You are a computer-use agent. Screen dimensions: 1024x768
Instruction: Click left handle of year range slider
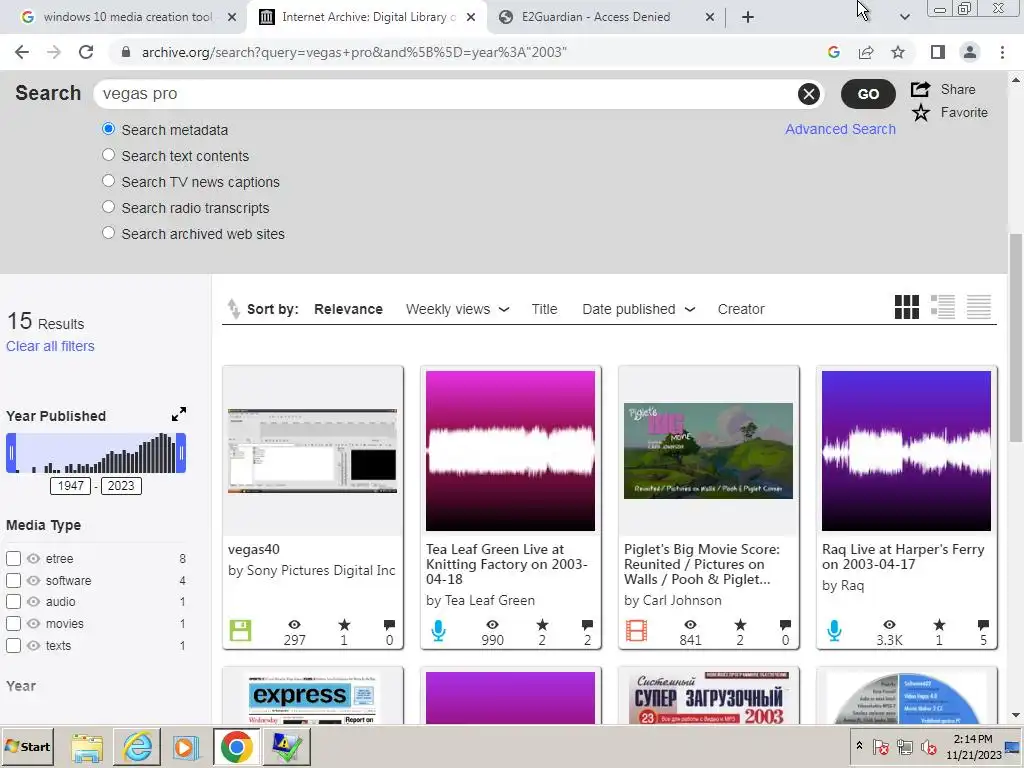click(11, 453)
